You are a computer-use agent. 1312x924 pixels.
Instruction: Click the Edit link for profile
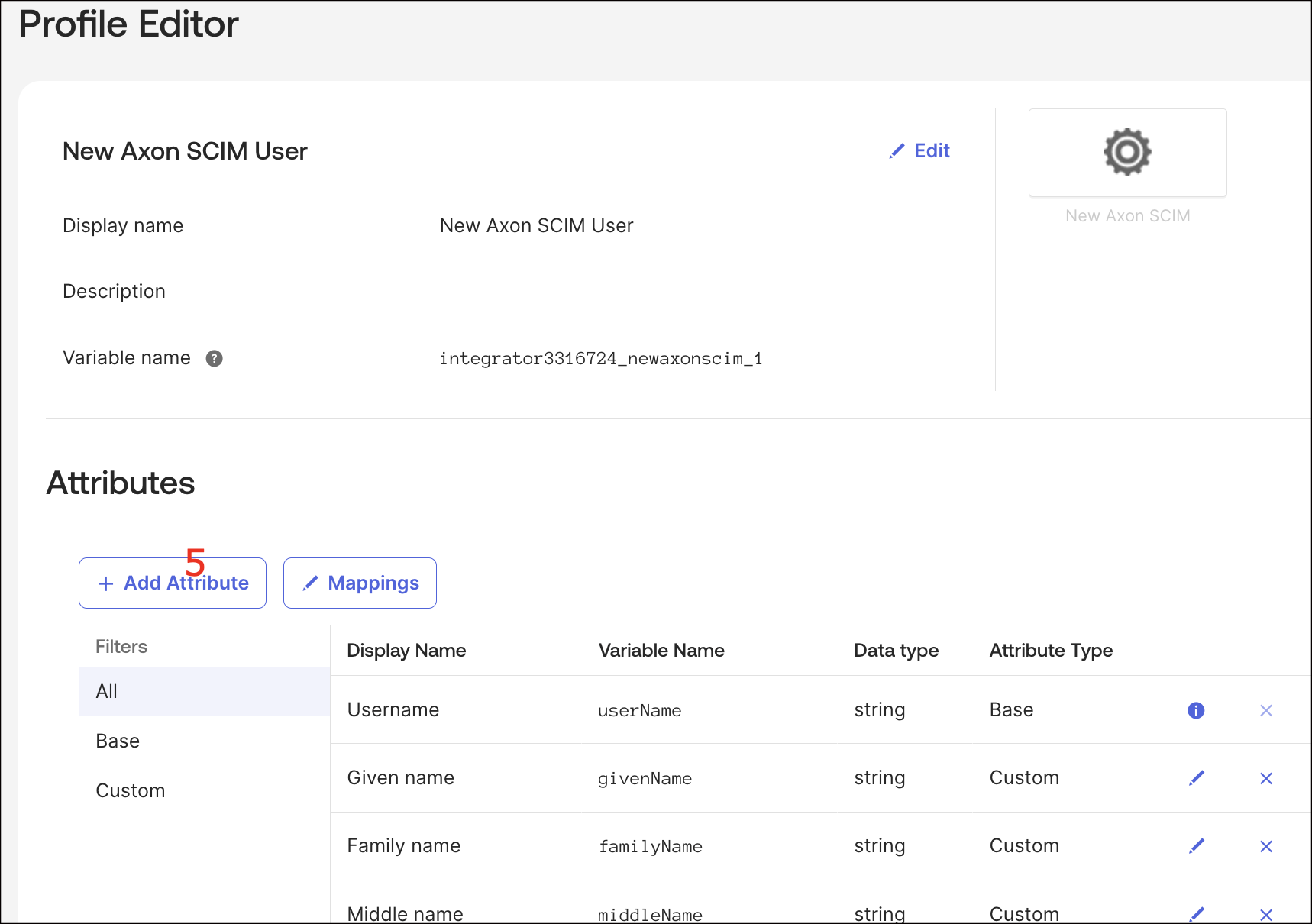(920, 150)
